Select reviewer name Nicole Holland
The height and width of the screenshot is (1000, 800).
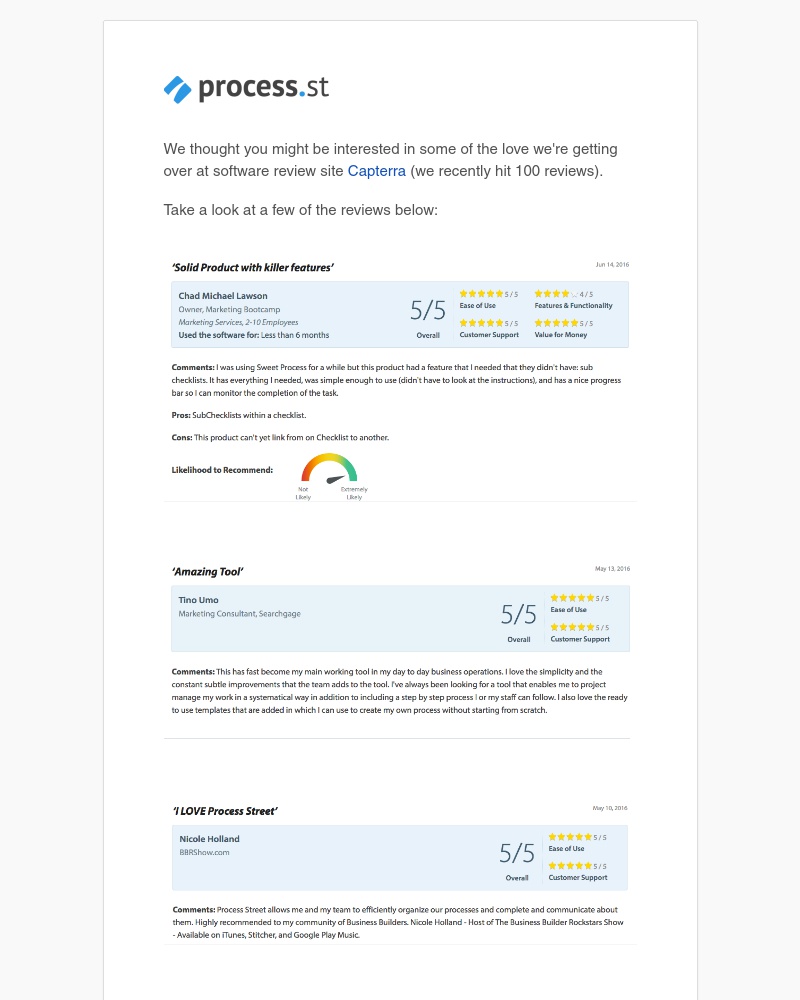[x=209, y=839]
